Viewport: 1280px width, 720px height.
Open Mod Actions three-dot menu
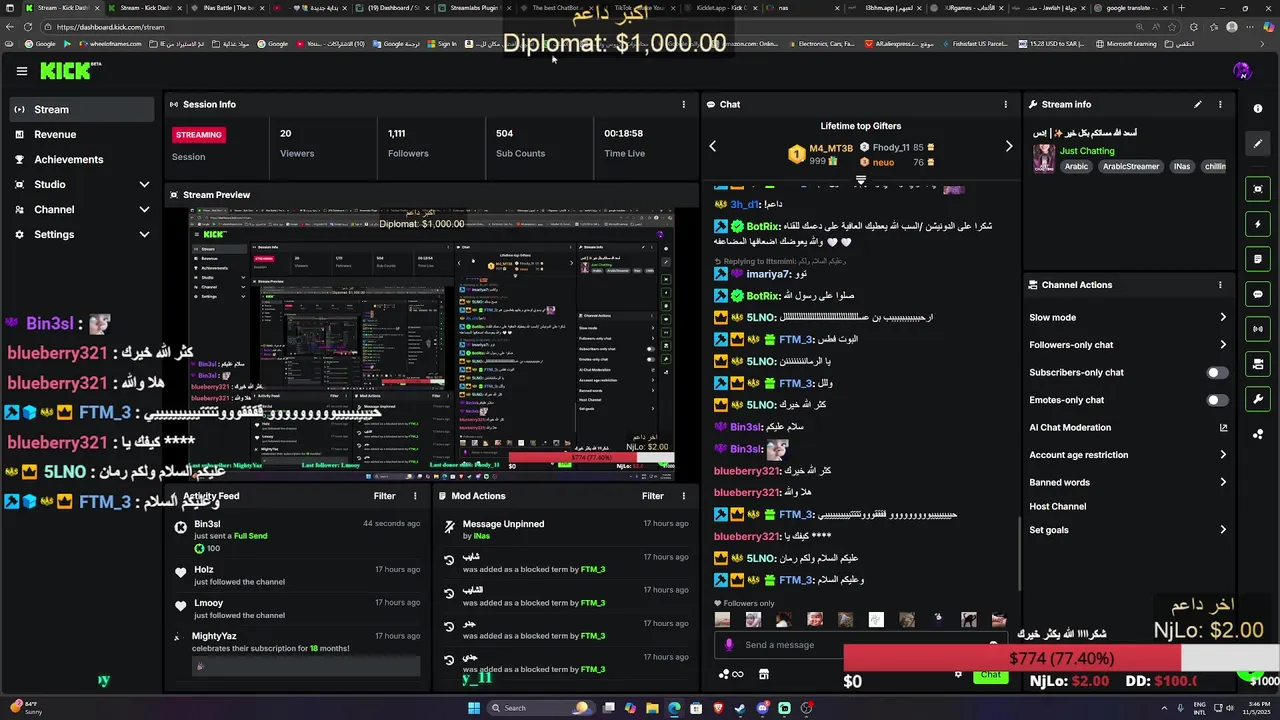click(684, 496)
